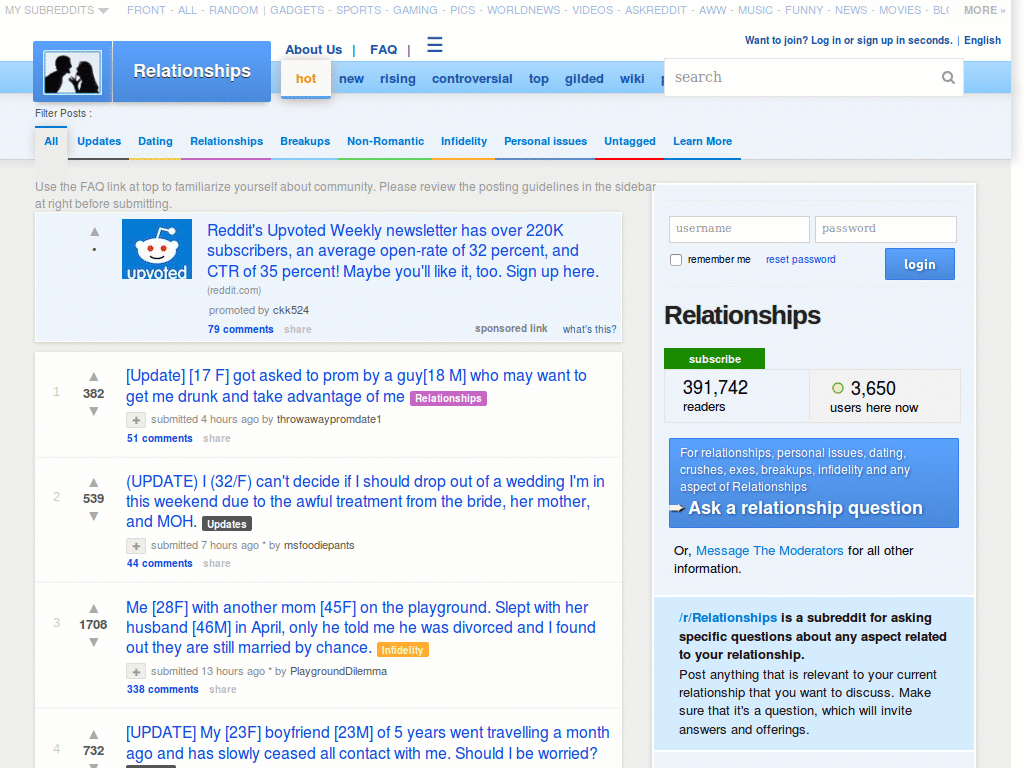
Task: Click the Relationships silhouette logo image
Action: [72, 73]
